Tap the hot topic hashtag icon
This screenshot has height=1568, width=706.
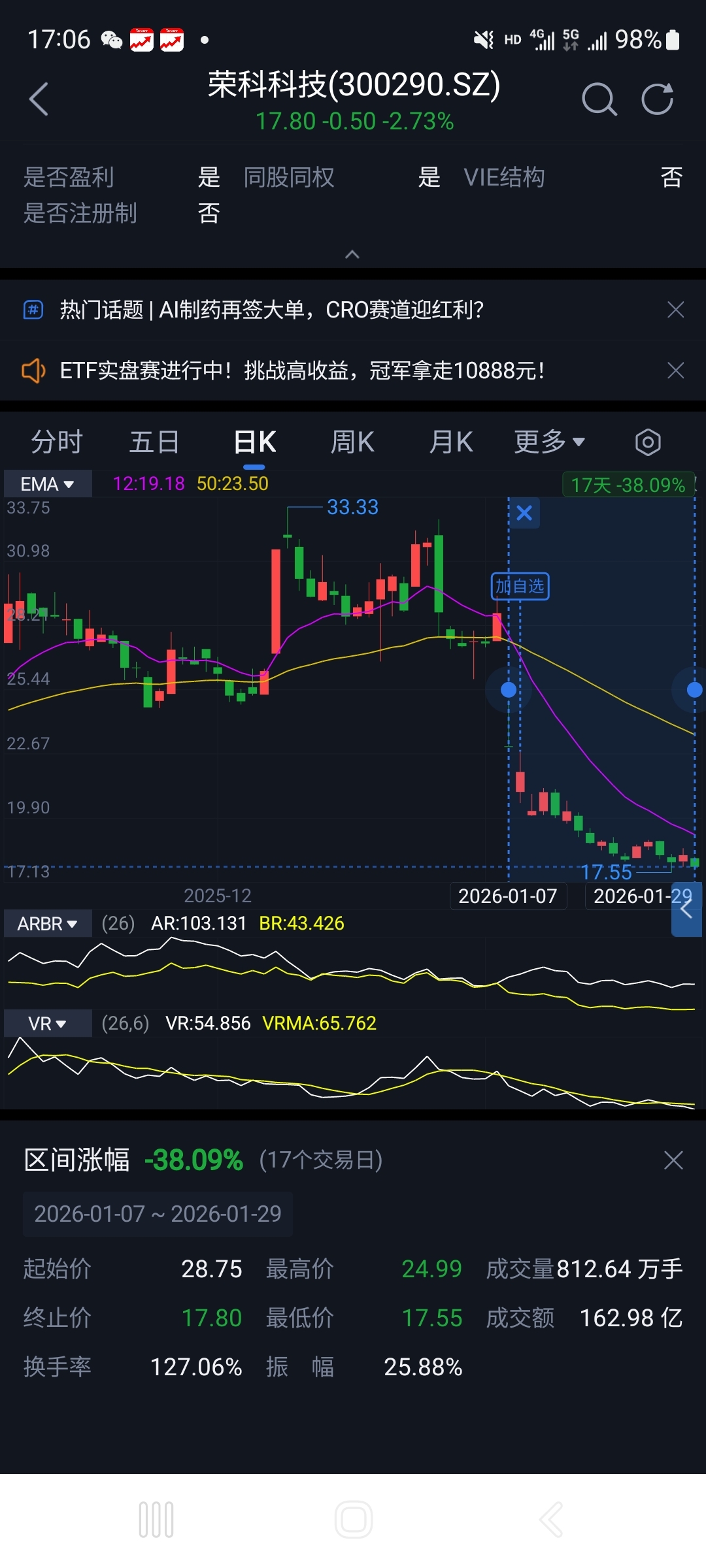point(33,309)
